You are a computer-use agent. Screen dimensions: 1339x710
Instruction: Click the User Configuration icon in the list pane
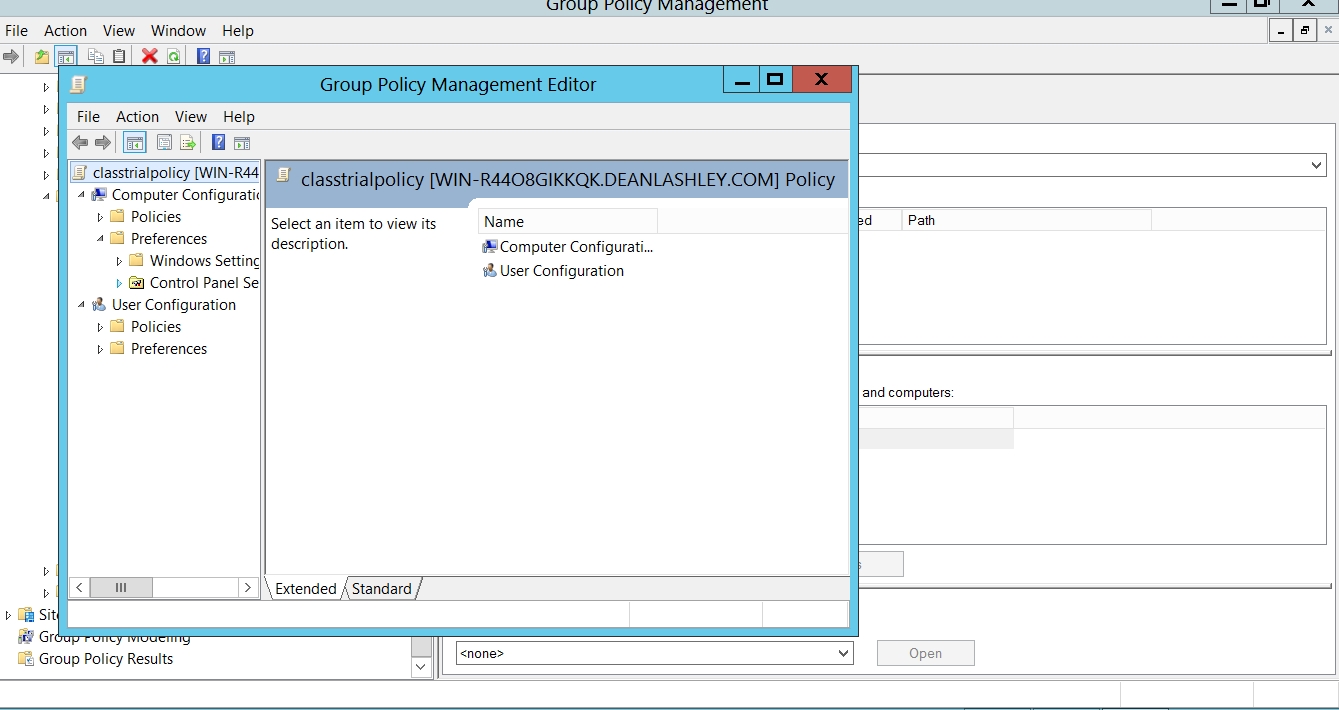[489, 270]
